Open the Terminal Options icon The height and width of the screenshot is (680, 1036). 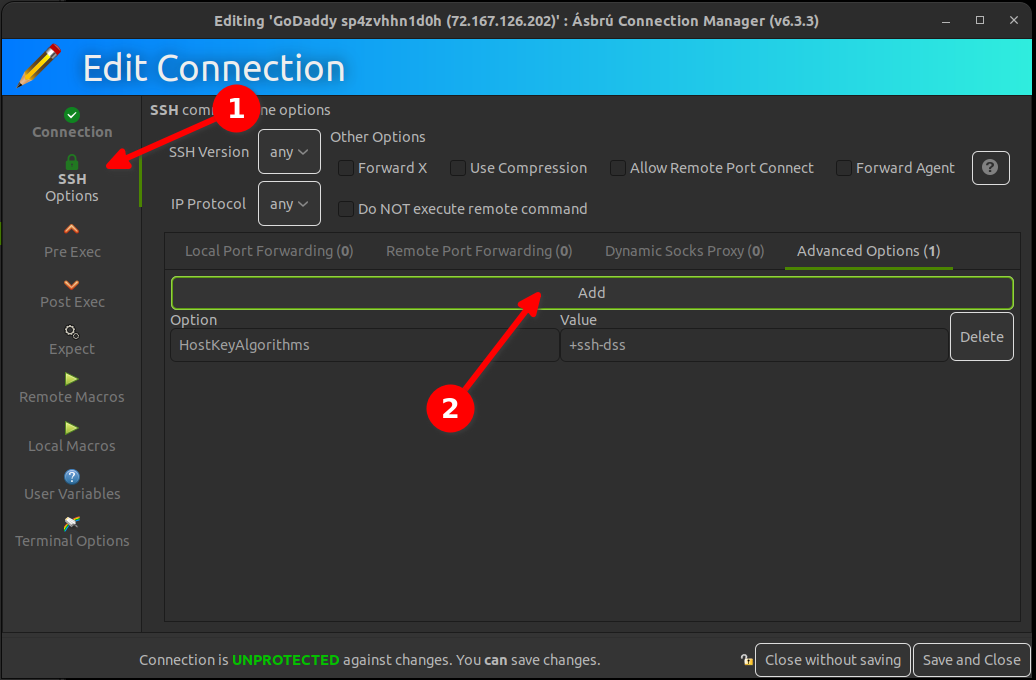pos(72,523)
